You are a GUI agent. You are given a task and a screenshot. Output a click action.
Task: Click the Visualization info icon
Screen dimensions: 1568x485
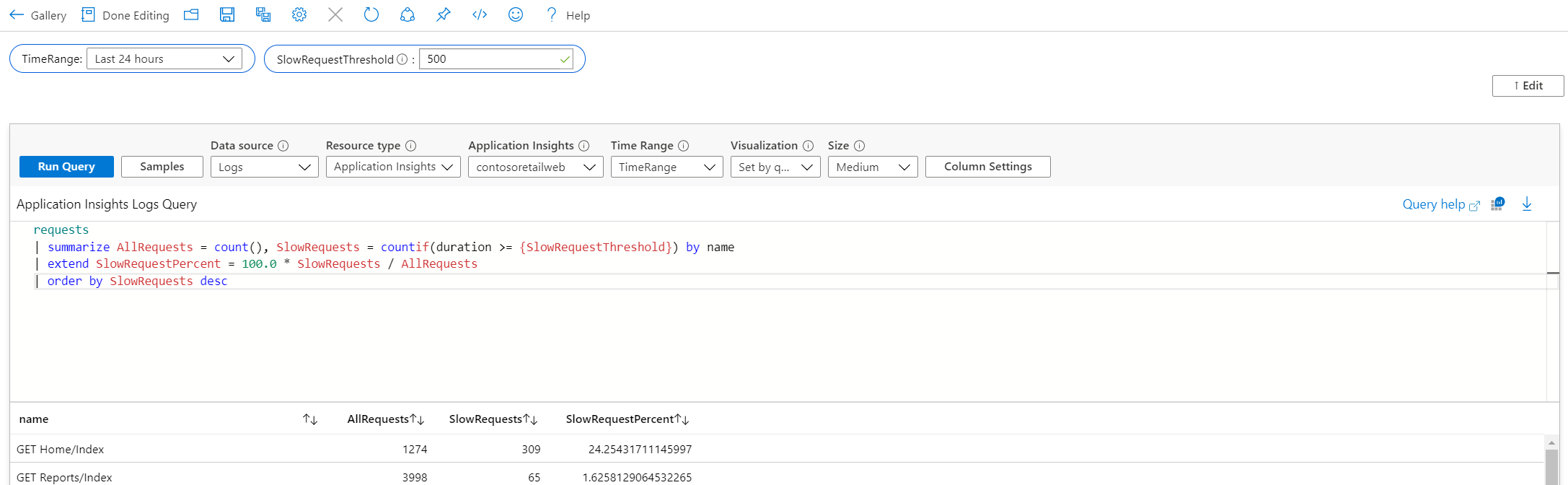coord(809,146)
